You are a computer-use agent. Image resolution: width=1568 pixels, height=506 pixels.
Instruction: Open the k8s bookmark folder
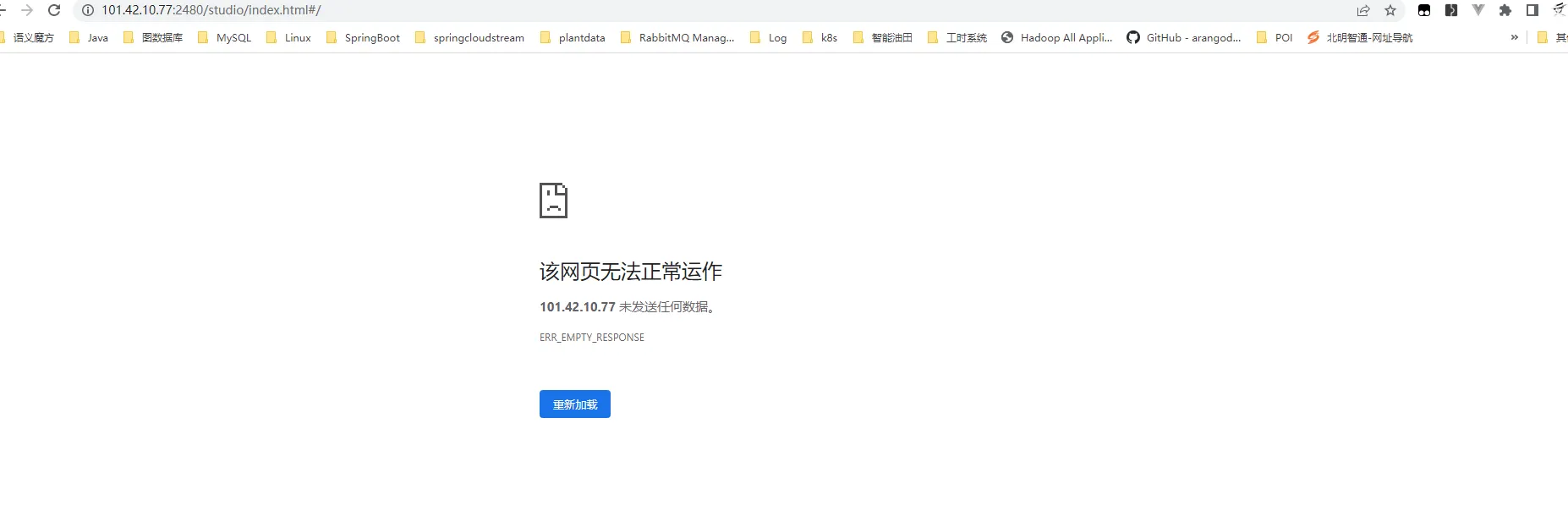click(820, 37)
